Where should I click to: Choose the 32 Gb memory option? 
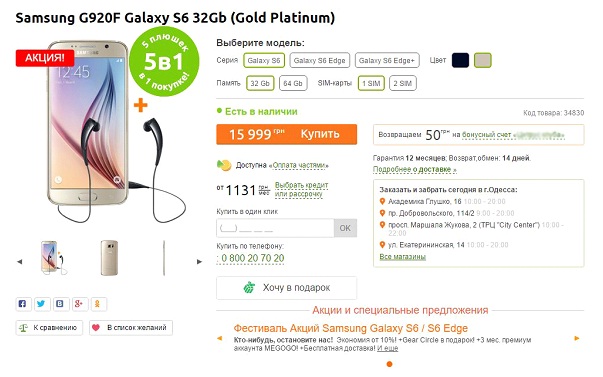260,83
